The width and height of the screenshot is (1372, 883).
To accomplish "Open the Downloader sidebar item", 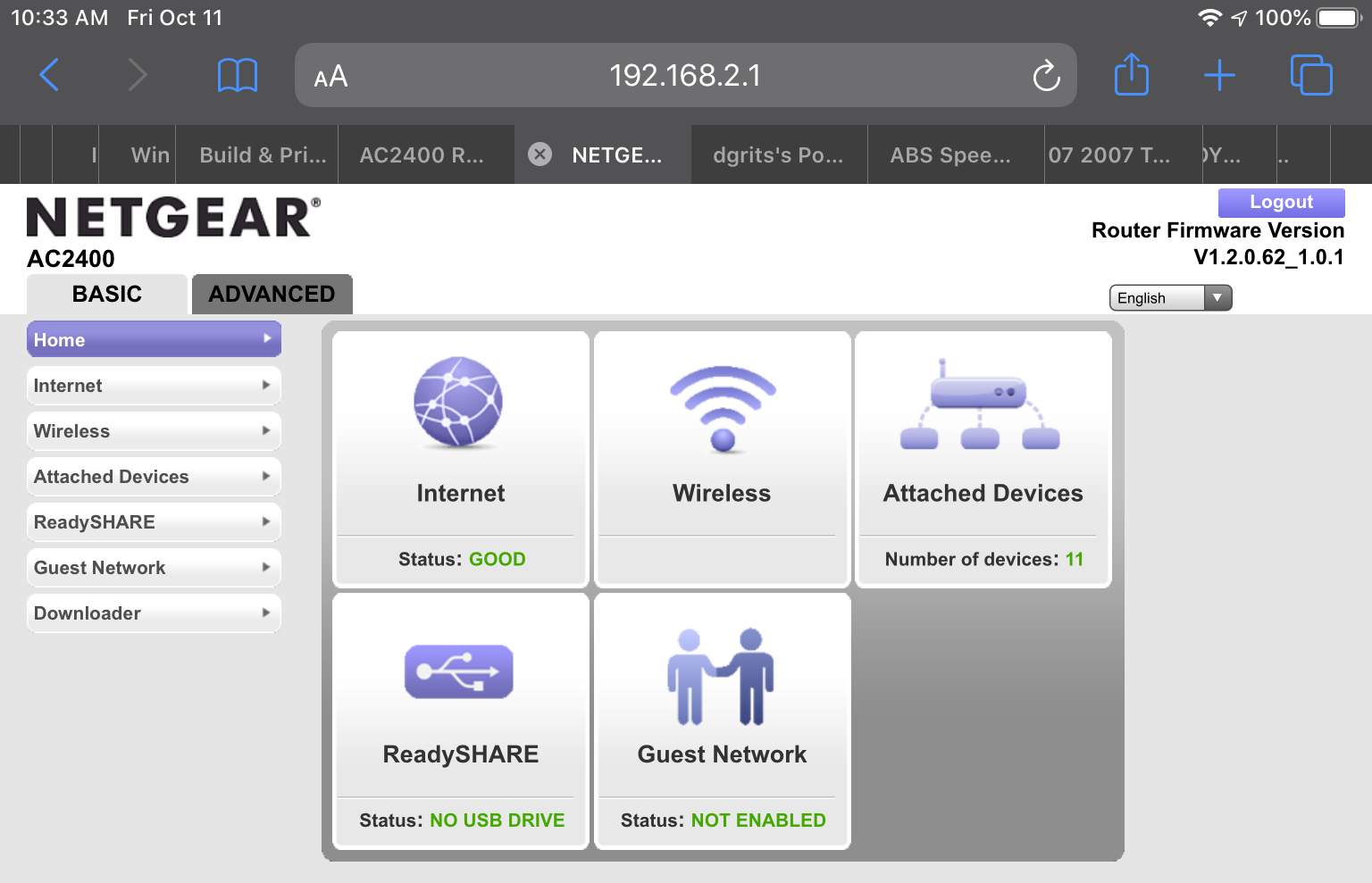I will tap(154, 613).
